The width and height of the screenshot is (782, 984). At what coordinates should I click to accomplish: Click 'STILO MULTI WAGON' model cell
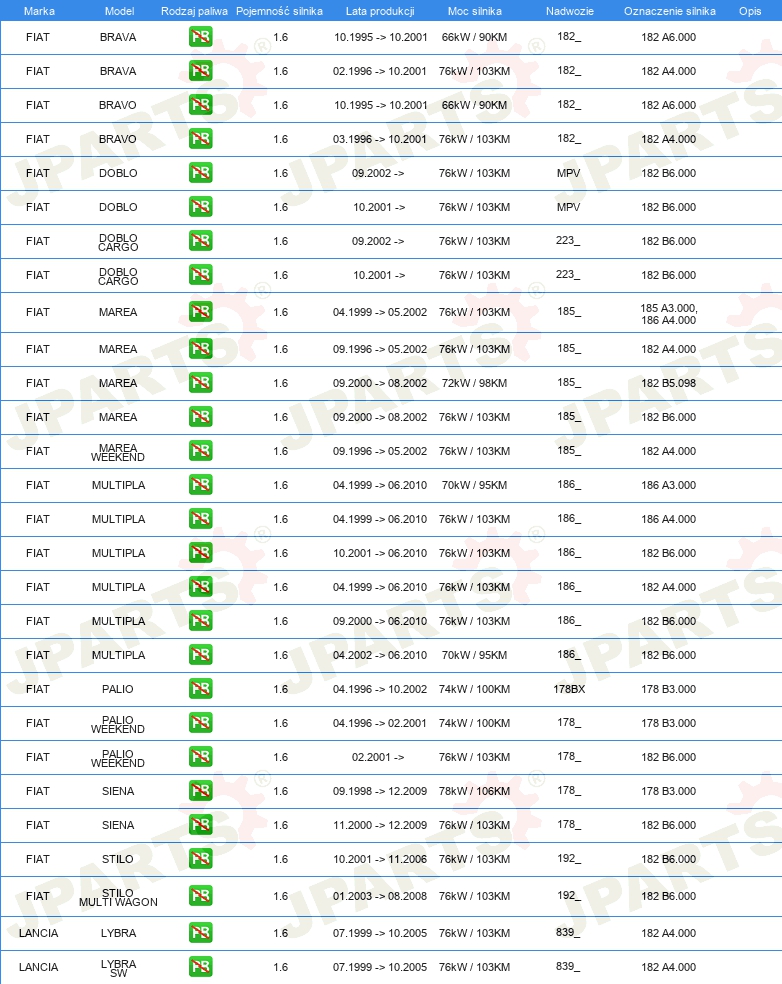coord(118,897)
